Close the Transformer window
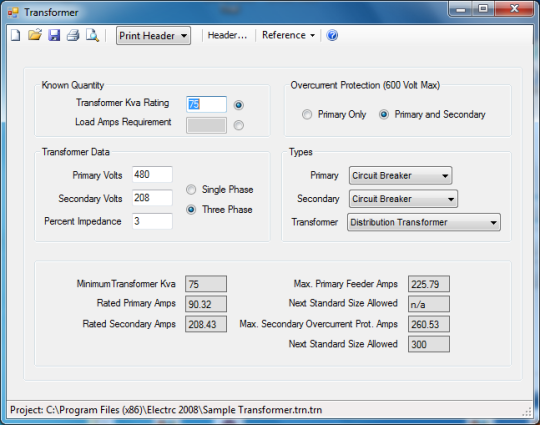540x425 pixels. 515,9
